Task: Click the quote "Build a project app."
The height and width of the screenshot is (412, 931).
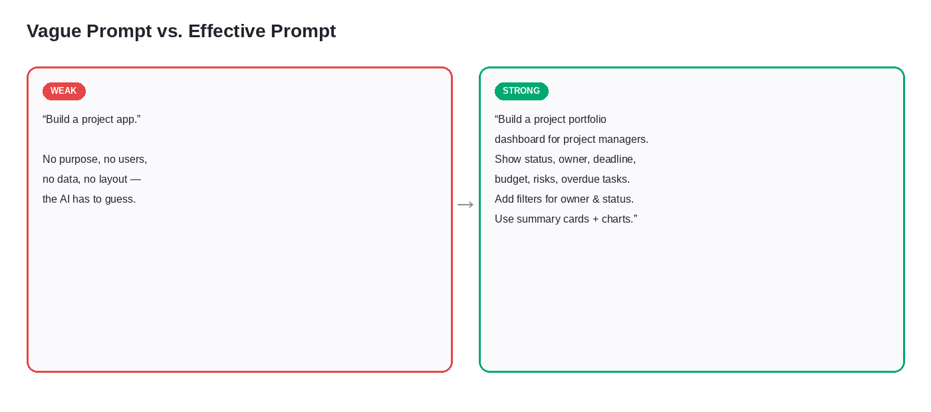Action: click(x=91, y=119)
